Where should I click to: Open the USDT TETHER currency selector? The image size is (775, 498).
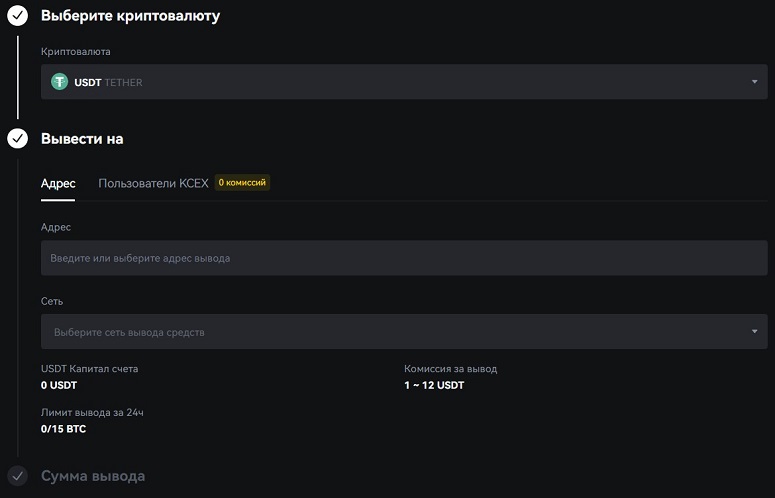coord(404,82)
